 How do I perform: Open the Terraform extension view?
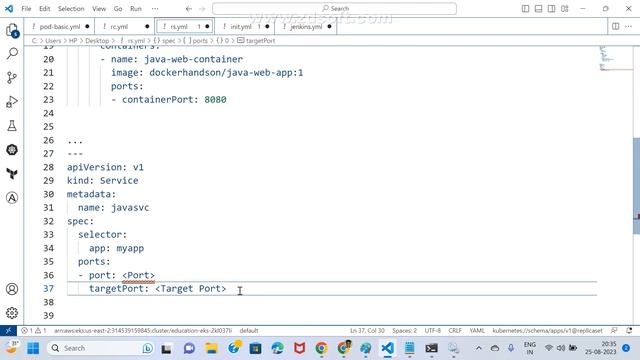point(12,174)
